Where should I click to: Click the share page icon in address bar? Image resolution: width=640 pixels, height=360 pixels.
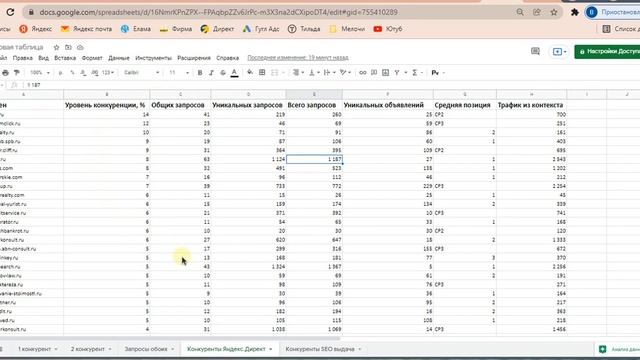coord(537,12)
